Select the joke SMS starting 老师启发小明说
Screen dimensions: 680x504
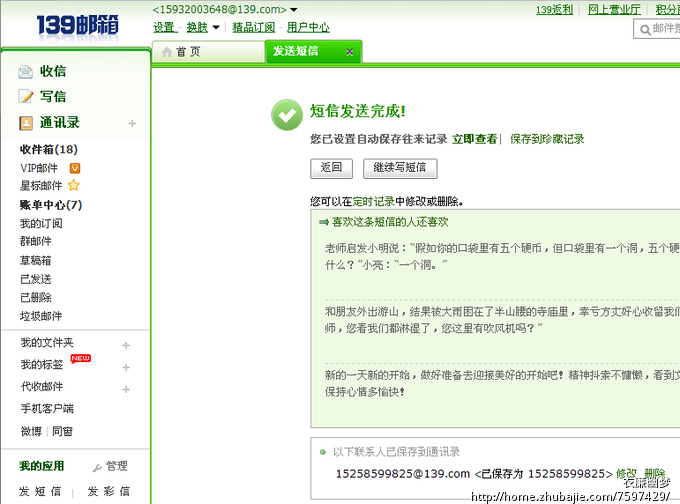coord(502,256)
